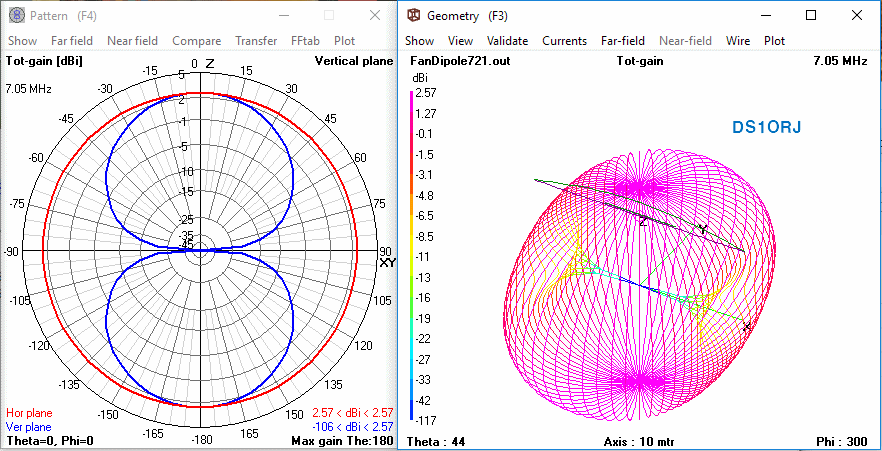Image resolution: width=882 pixels, height=451 pixels.
Task: Click the -42 color scale value
Action: pos(424,400)
